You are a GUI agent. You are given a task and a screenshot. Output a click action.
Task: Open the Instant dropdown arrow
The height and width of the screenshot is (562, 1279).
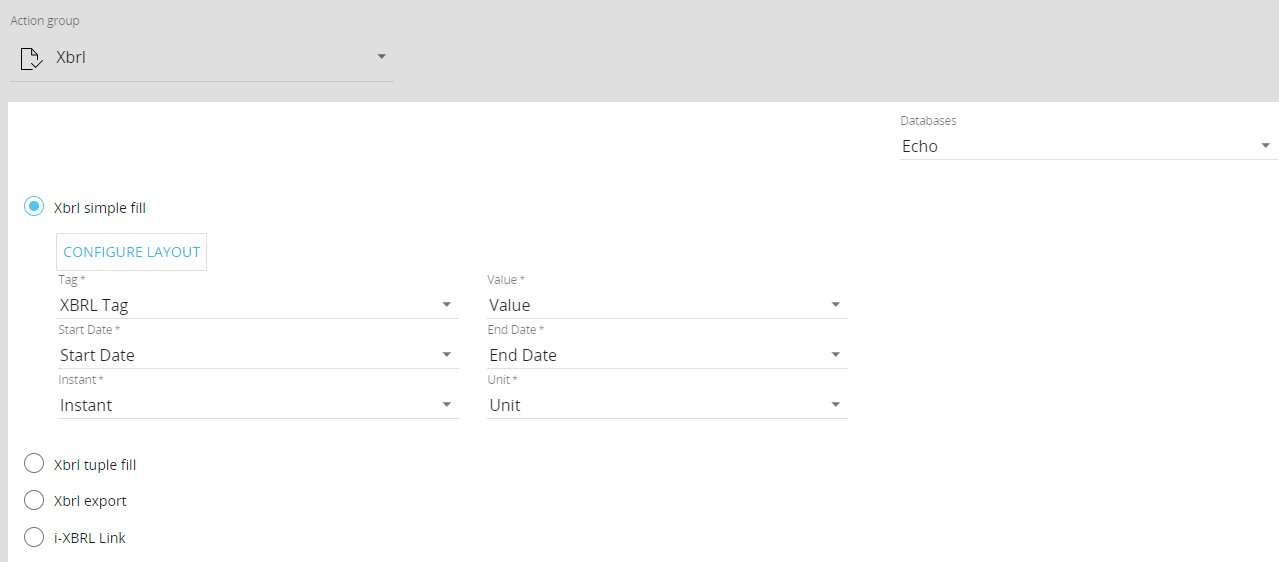click(447, 405)
